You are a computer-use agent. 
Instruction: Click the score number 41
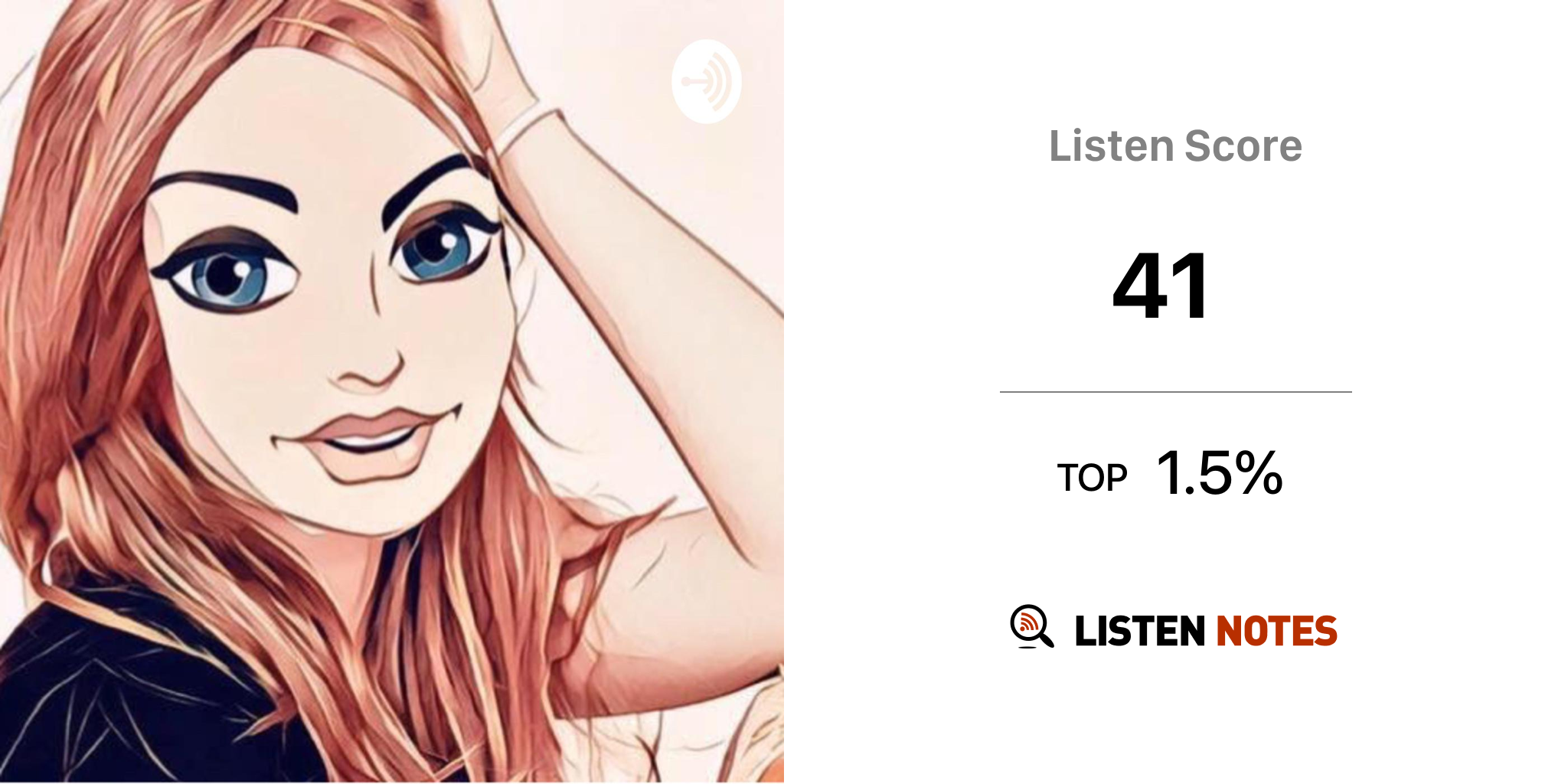point(1161,286)
